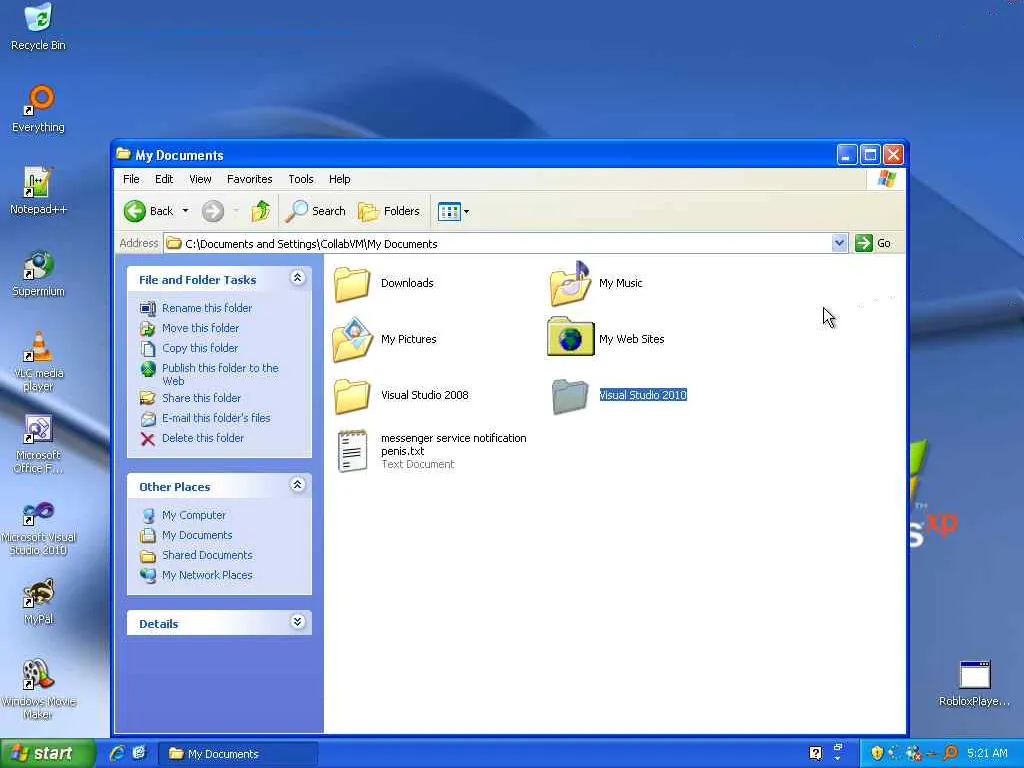Click the Go button beside address bar
Screen dimensions: 1024x768
pos(873,243)
